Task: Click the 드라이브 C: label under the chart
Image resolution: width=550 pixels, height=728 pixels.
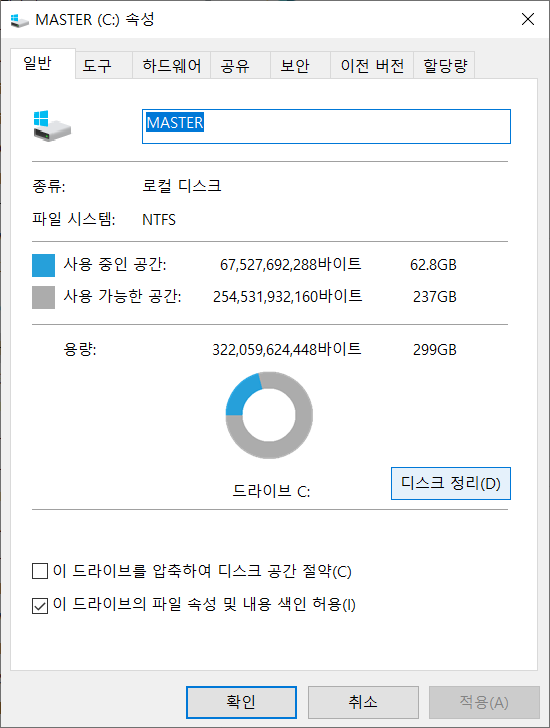Action: point(271,491)
